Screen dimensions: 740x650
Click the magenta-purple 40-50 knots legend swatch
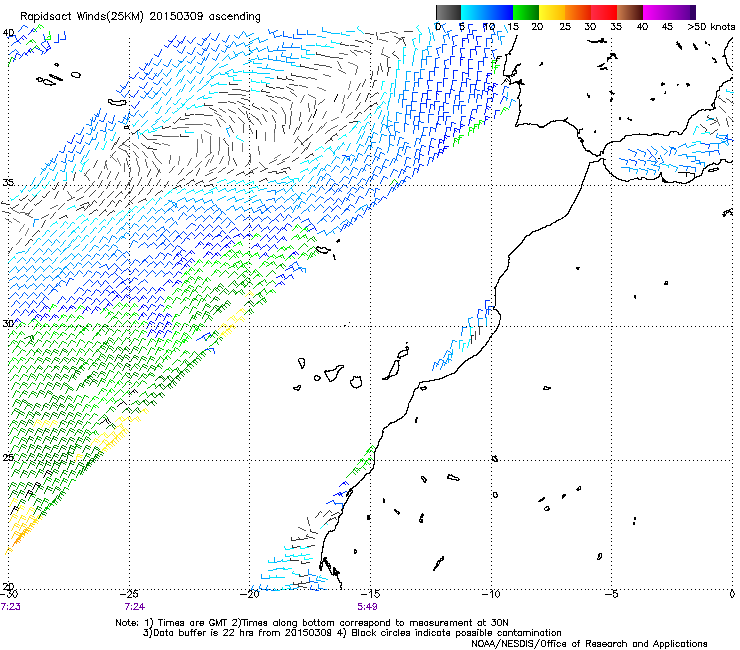point(669,12)
